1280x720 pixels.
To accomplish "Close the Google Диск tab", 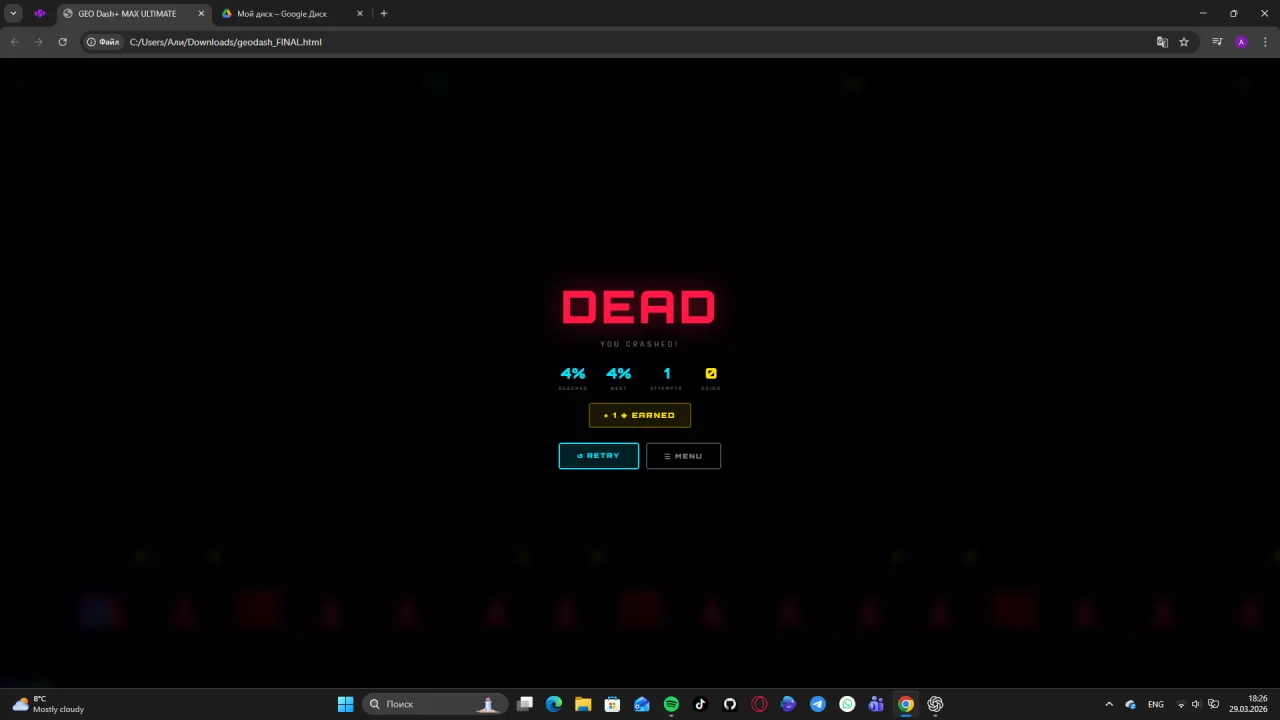I will (x=360, y=14).
